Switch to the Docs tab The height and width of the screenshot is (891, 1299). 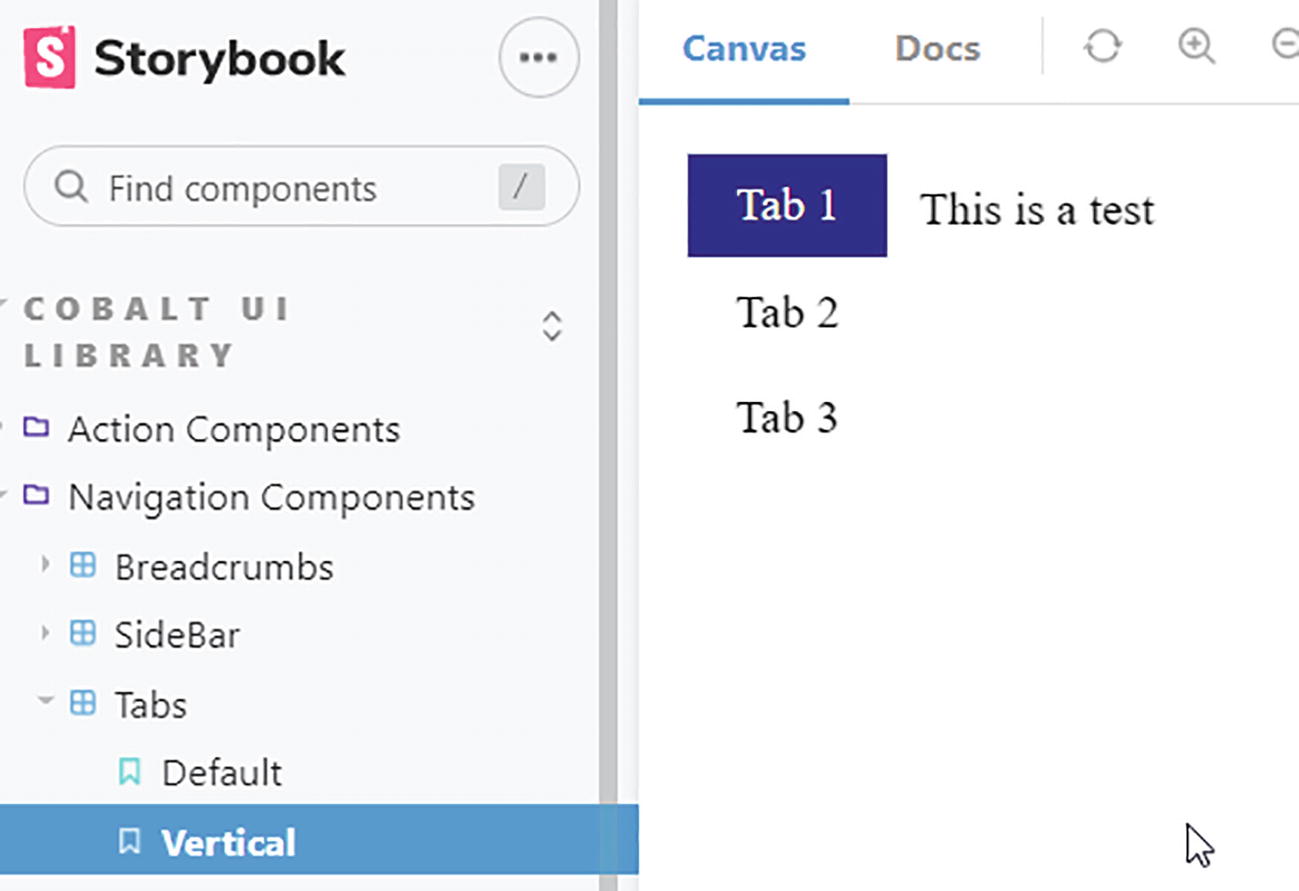pyautogui.click(x=937, y=49)
